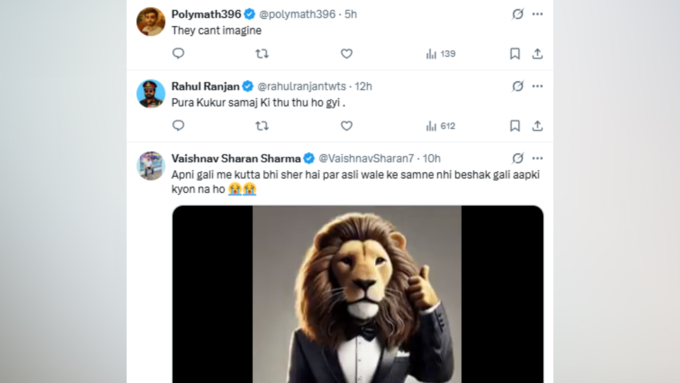
Task: Reply to Polymath396's tweet
Action: [x=178, y=53]
